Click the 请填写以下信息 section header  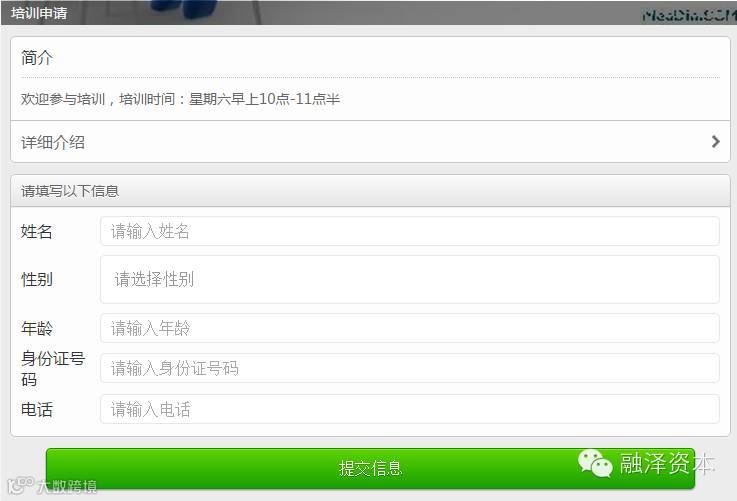pos(70,191)
